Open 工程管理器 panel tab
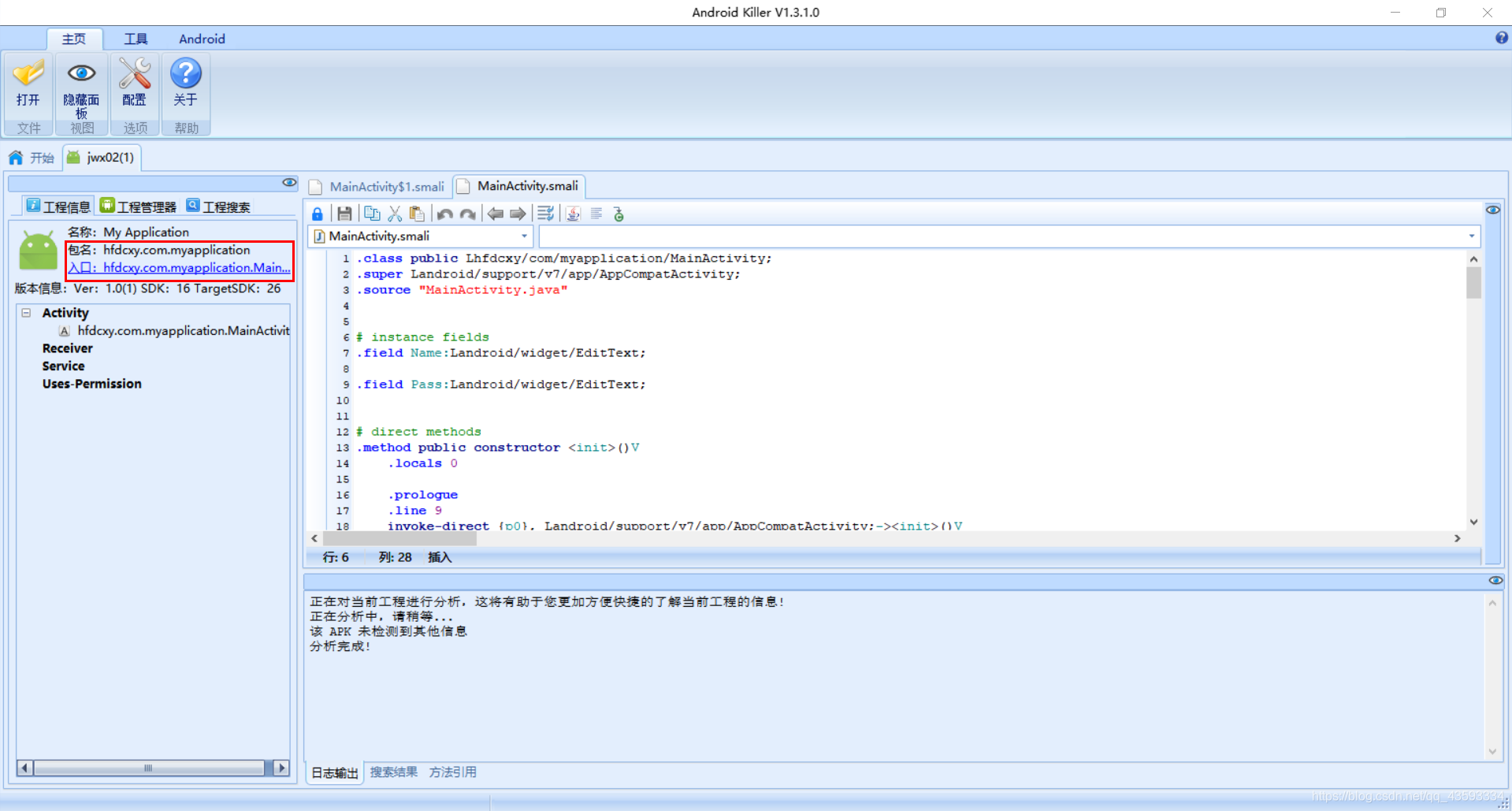This screenshot has width=1512, height=811. 138,206
